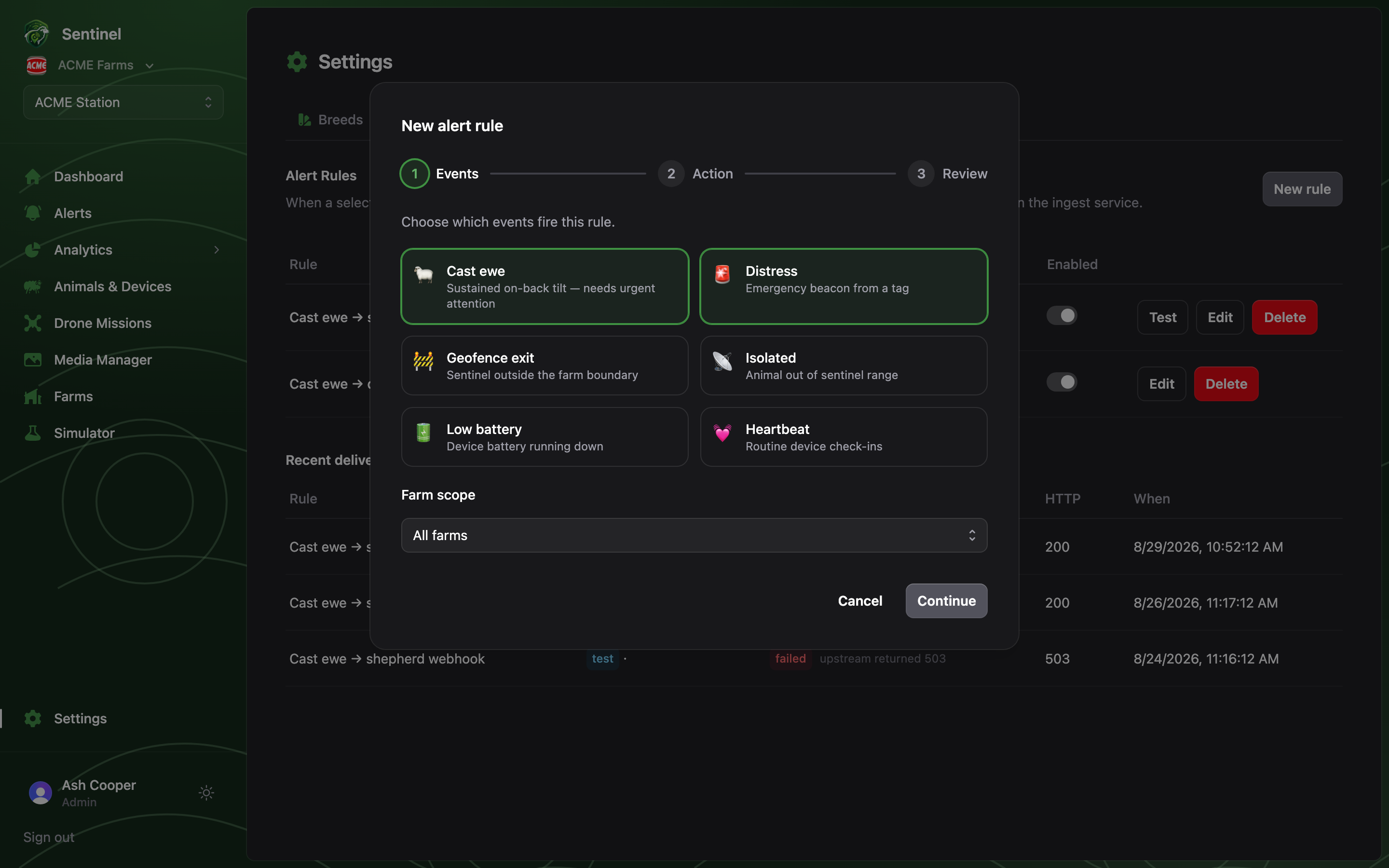
Task: Click the Drone Missions drone icon
Action: pyautogui.click(x=33, y=323)
